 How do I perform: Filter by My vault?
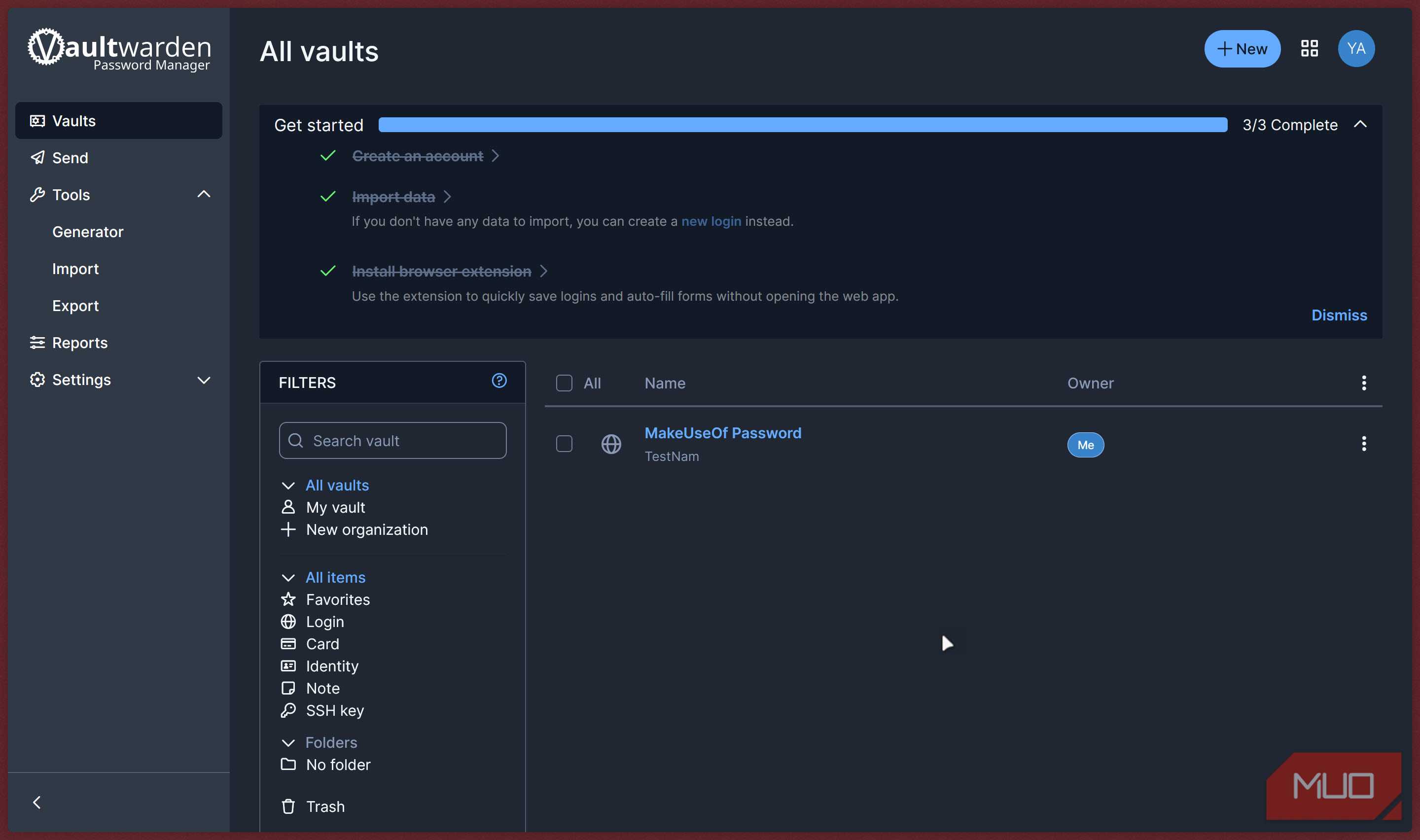point(335,508)
